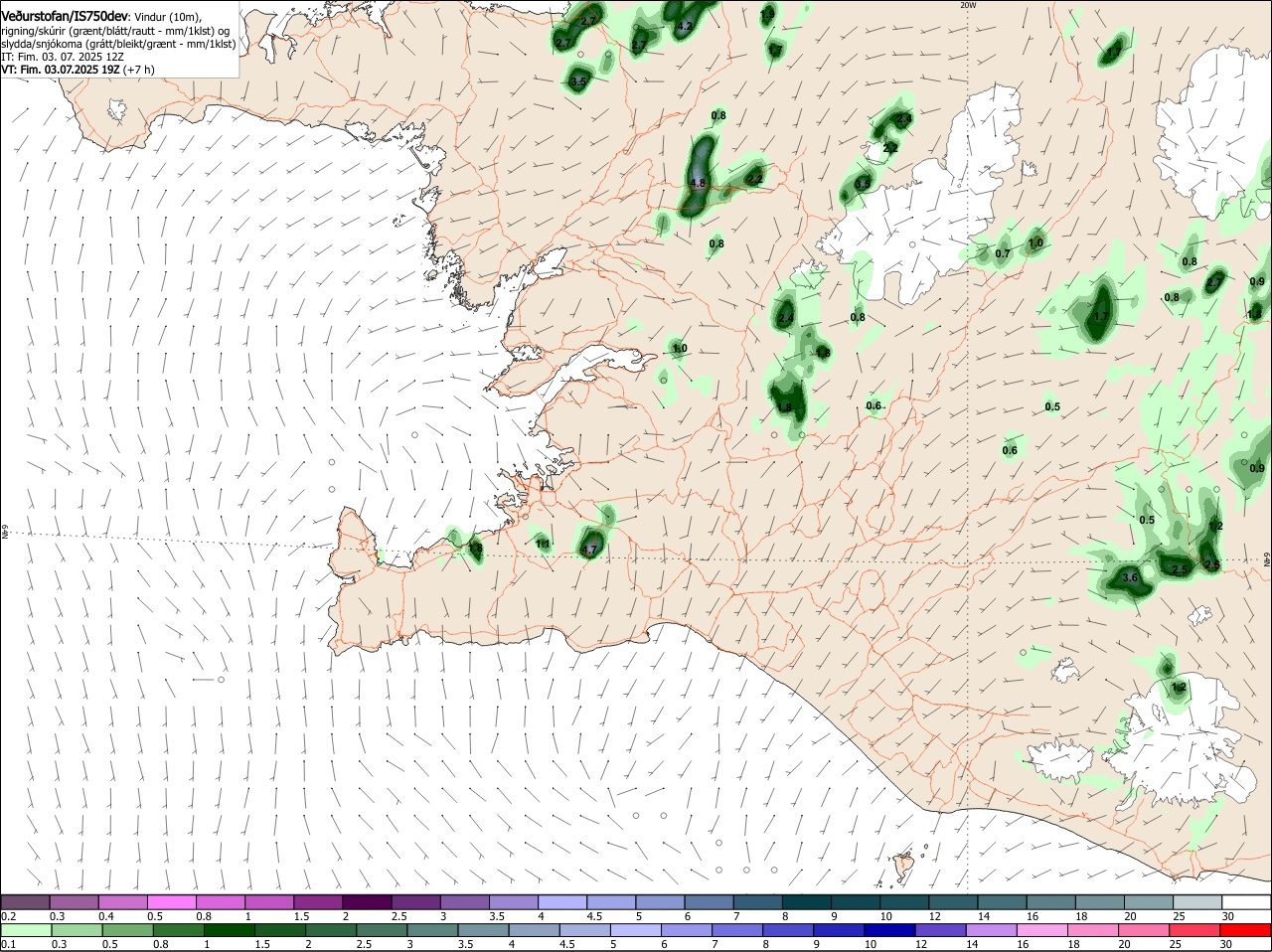The height and width of the screenshot is (952, 1272).
Task: Click the dark blue swatch above bottom-row label 10
Action: point(888,930)
